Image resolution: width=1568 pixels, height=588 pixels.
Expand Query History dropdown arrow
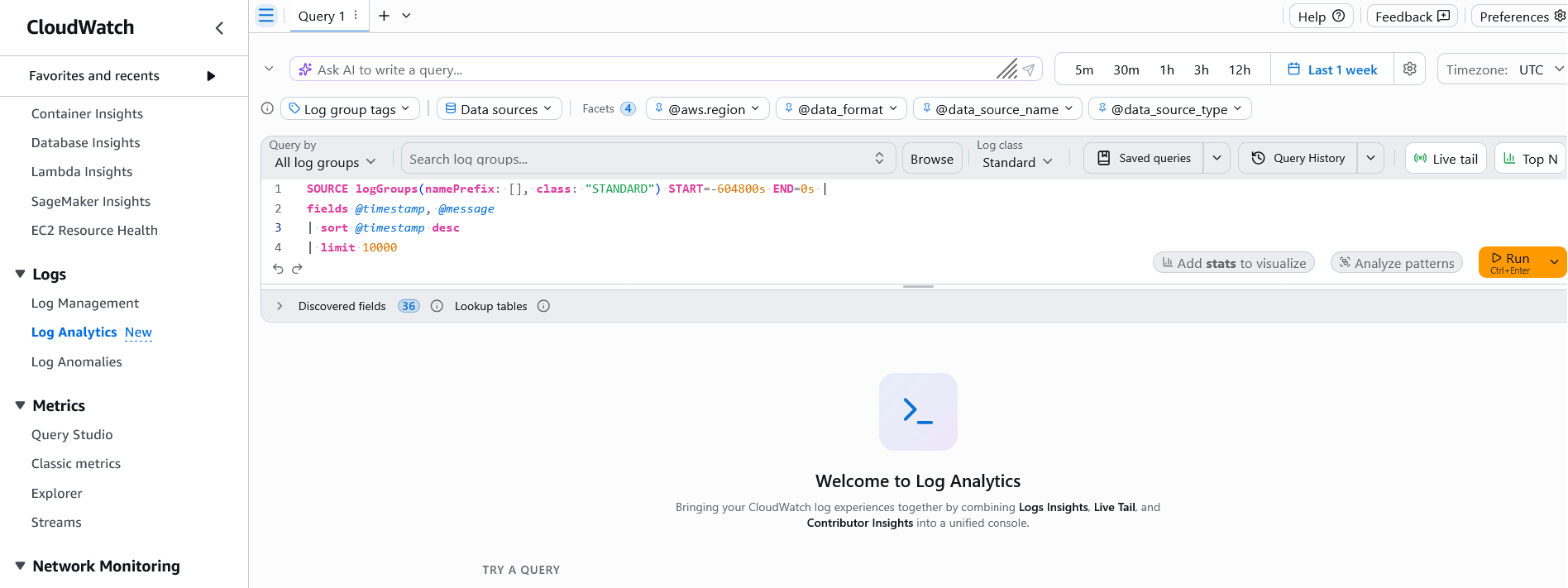point(1370,158)
